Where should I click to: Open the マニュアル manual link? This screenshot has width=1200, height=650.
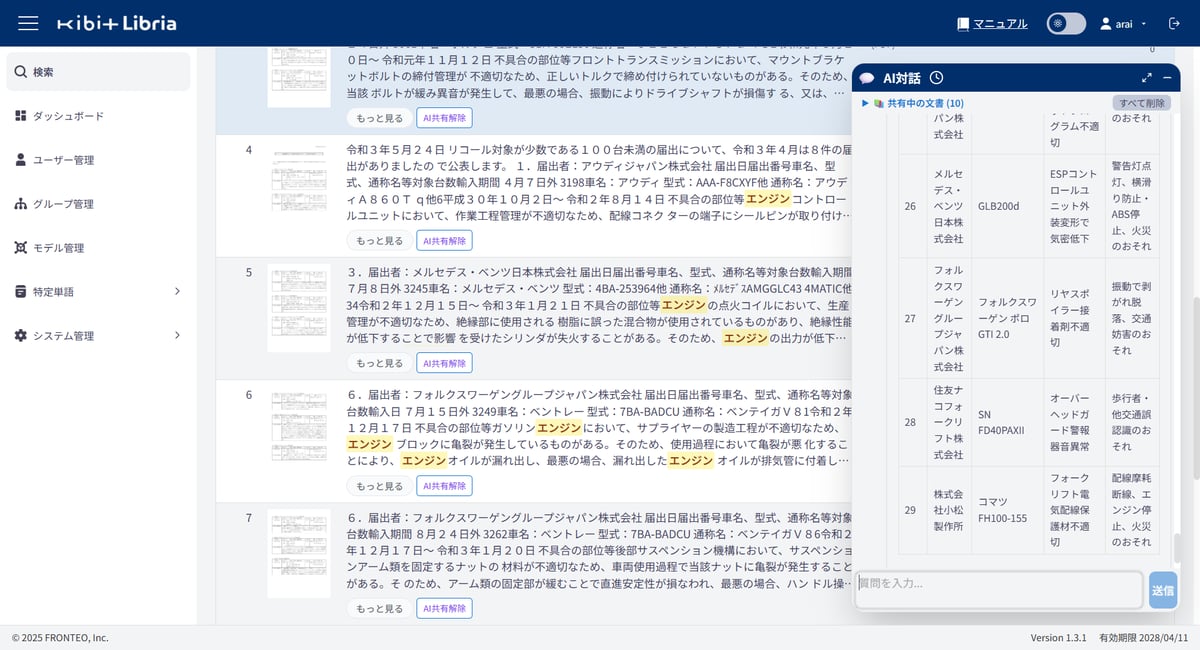(x=992, y=23)
